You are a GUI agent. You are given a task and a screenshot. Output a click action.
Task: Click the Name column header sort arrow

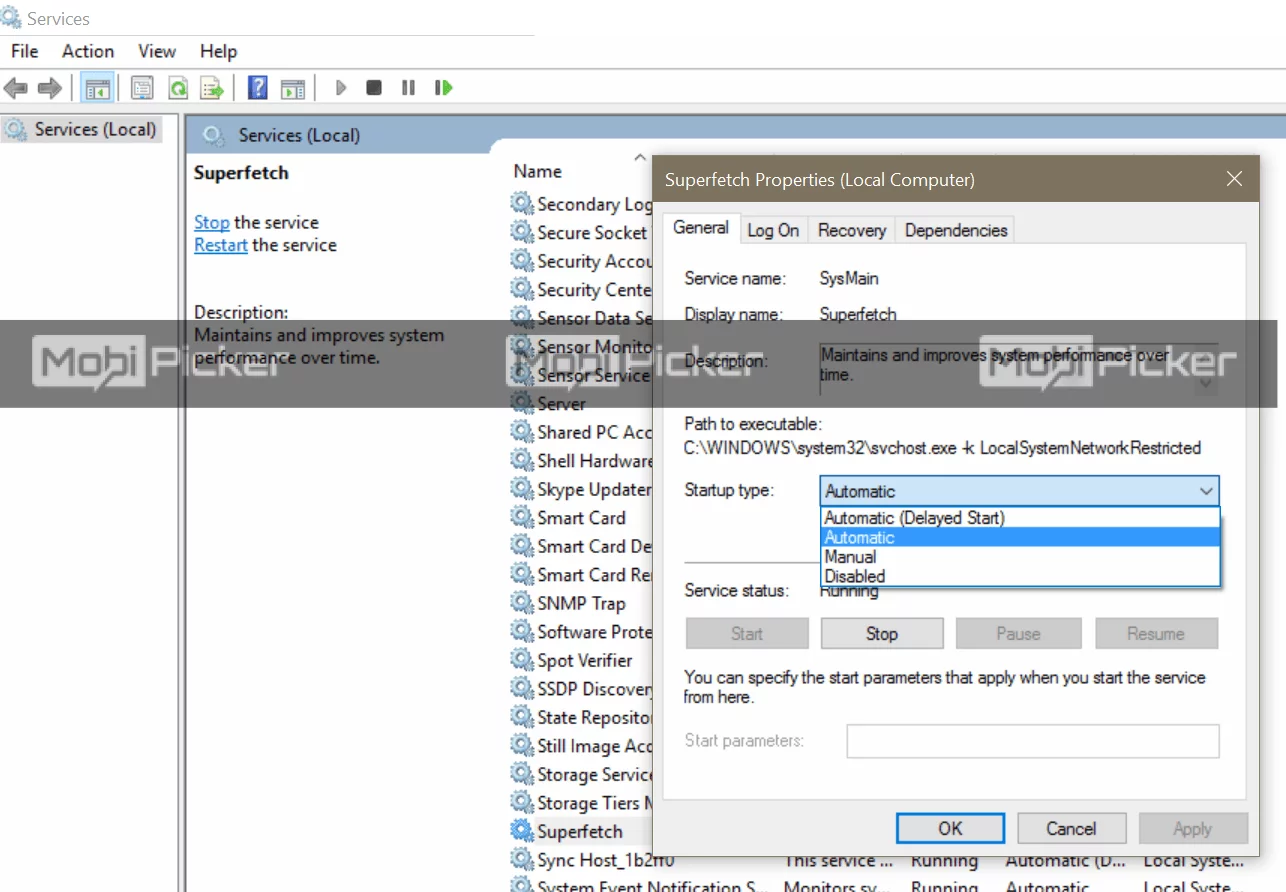click(x=640, y=157)
